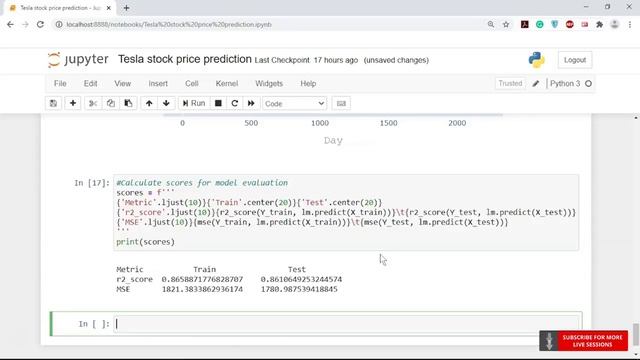Open the extensions puzzle piece menu
This screenshot has width=640, height=360.
coord(599,24)
